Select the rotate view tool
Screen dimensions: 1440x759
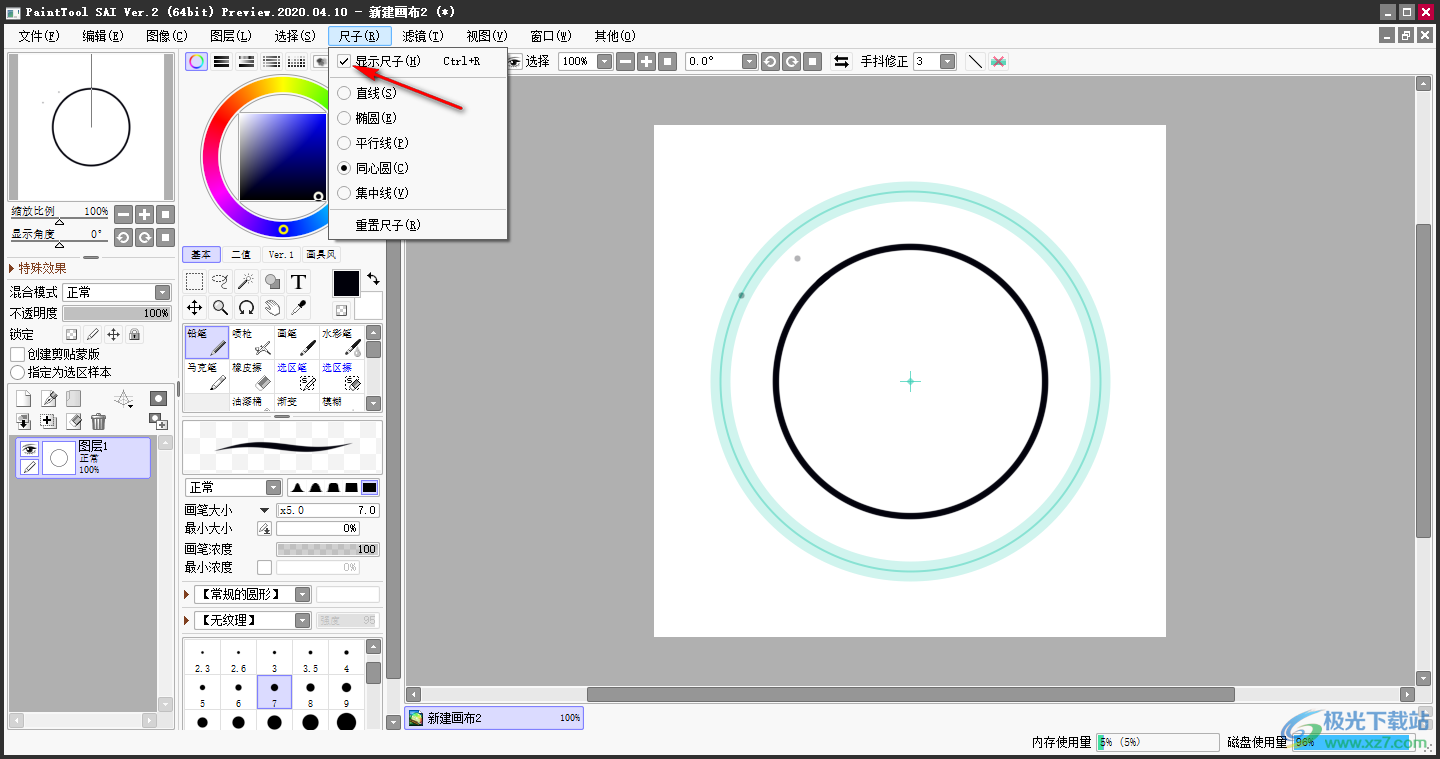click(x=246, y=308)
